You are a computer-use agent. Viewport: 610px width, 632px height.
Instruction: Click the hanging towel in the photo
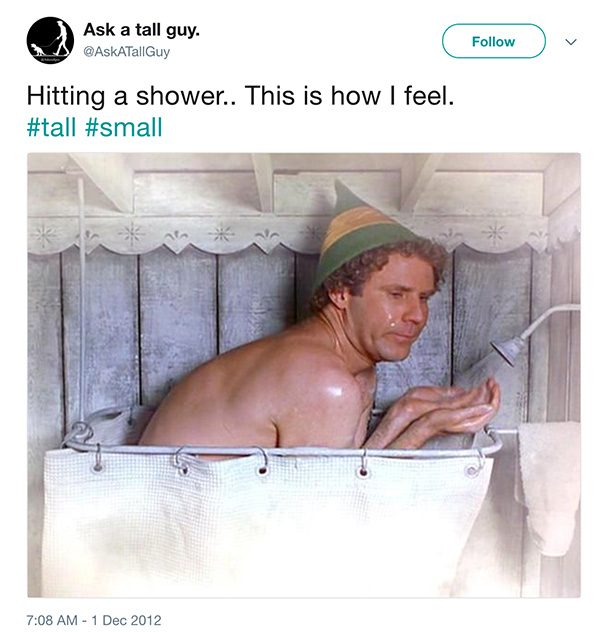[548, 486]
